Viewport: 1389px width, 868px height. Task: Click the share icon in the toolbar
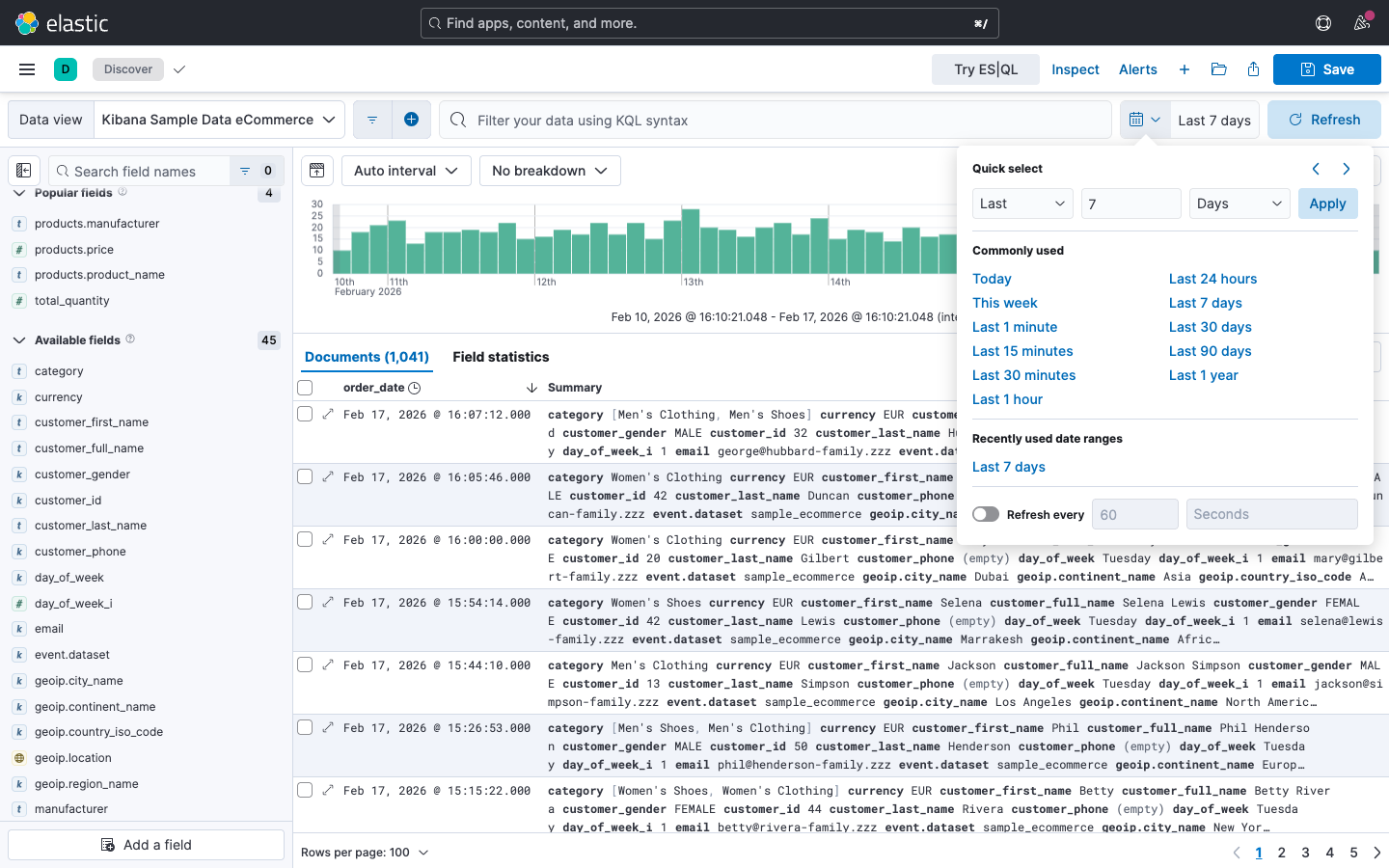[x=1253, y=69]
